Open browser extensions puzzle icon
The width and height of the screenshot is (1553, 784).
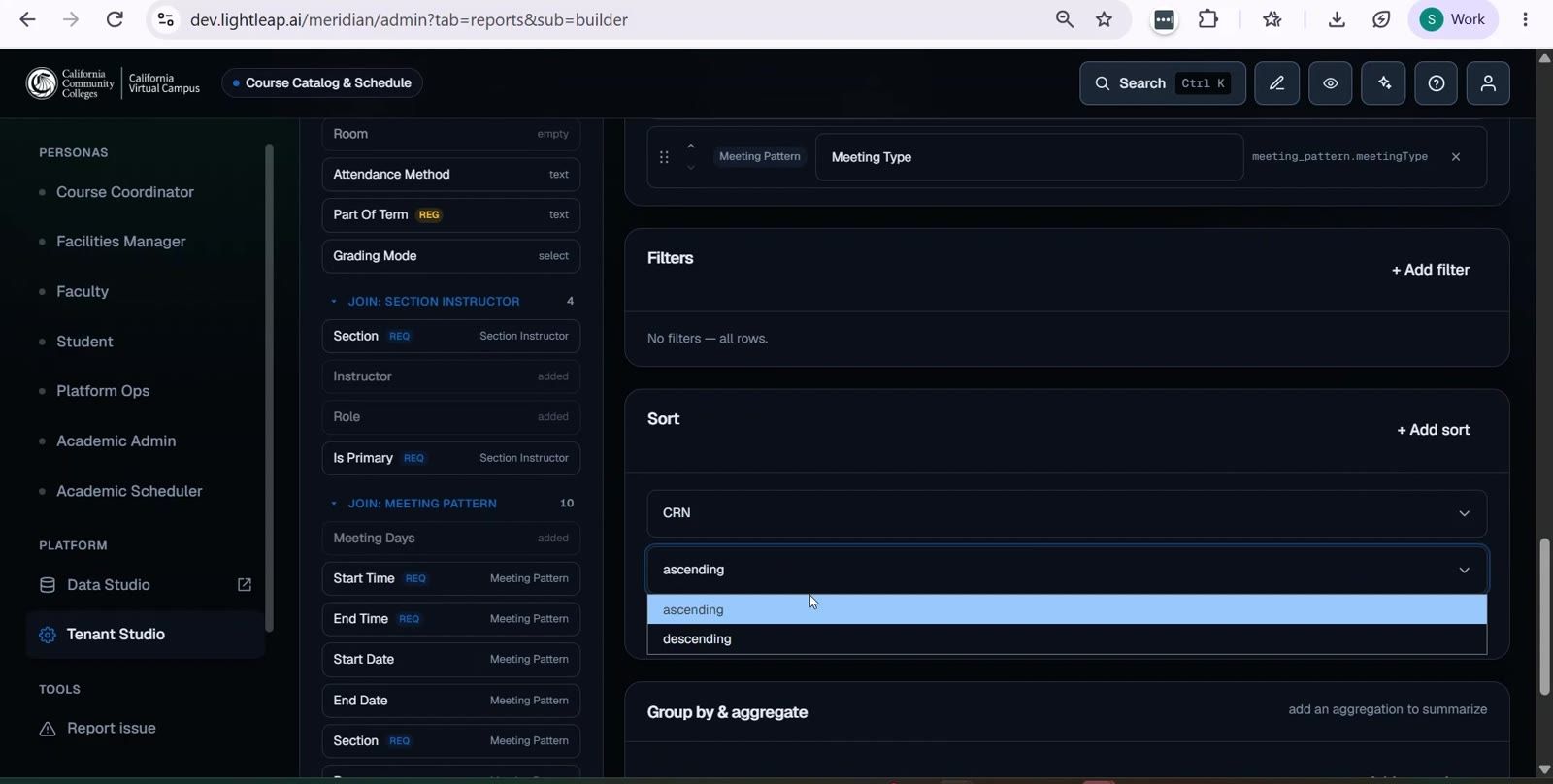click(x=1208, y=19)
